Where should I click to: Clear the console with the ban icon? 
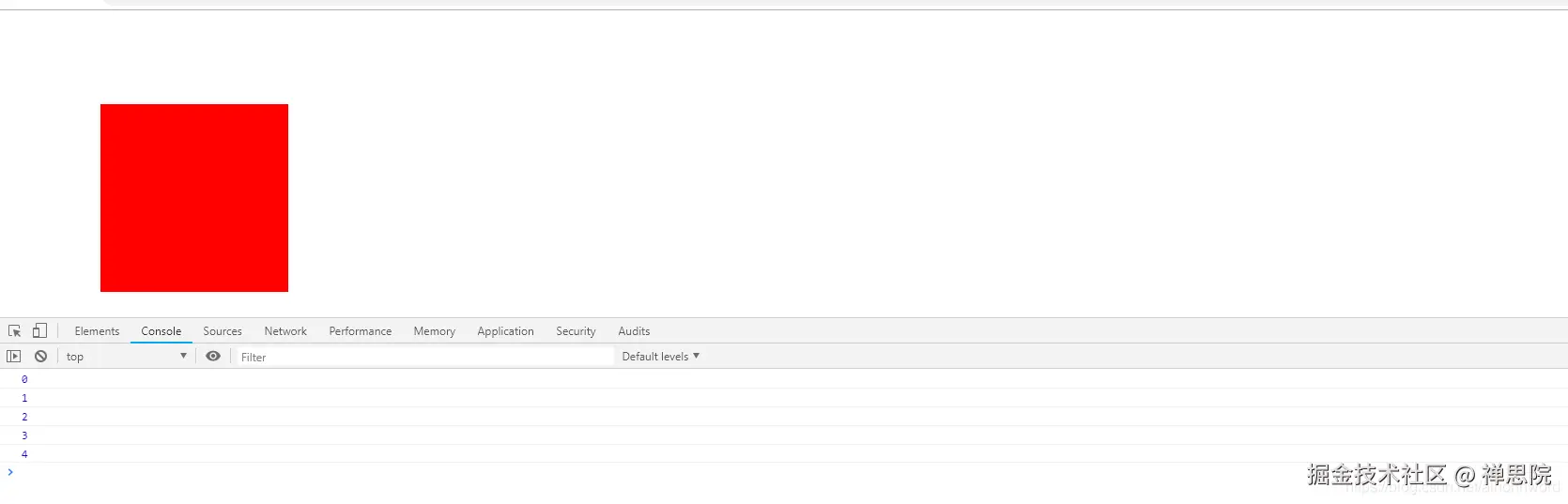[x=40, y=357]
